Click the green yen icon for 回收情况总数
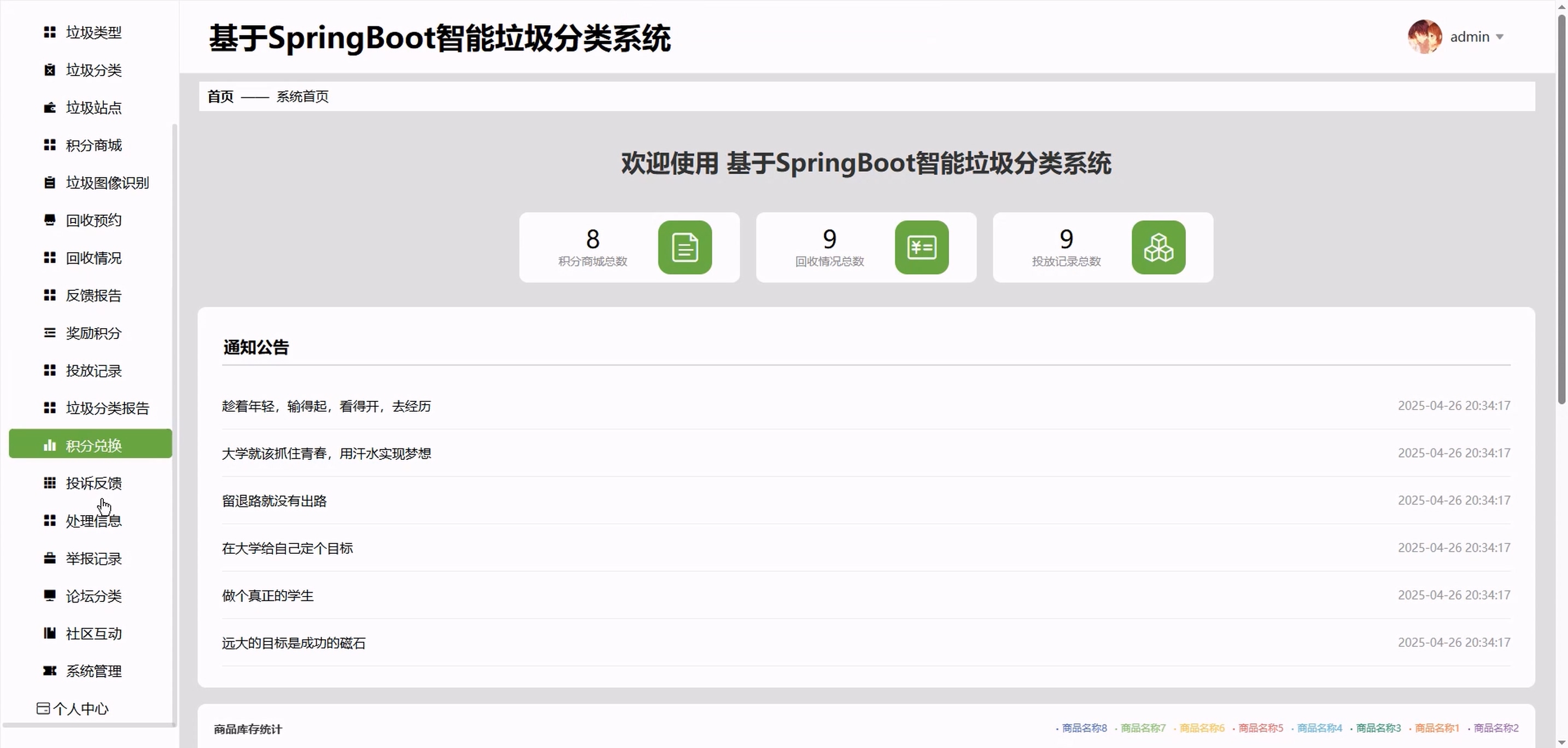 coord(921,247)
